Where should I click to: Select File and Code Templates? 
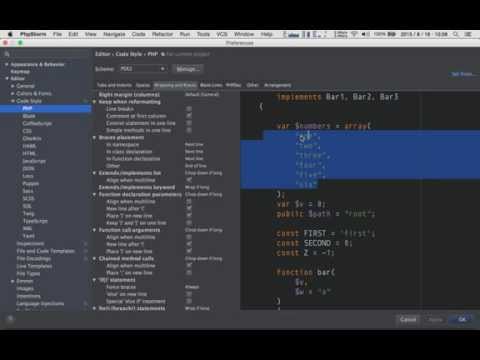(x=46, y=251)
